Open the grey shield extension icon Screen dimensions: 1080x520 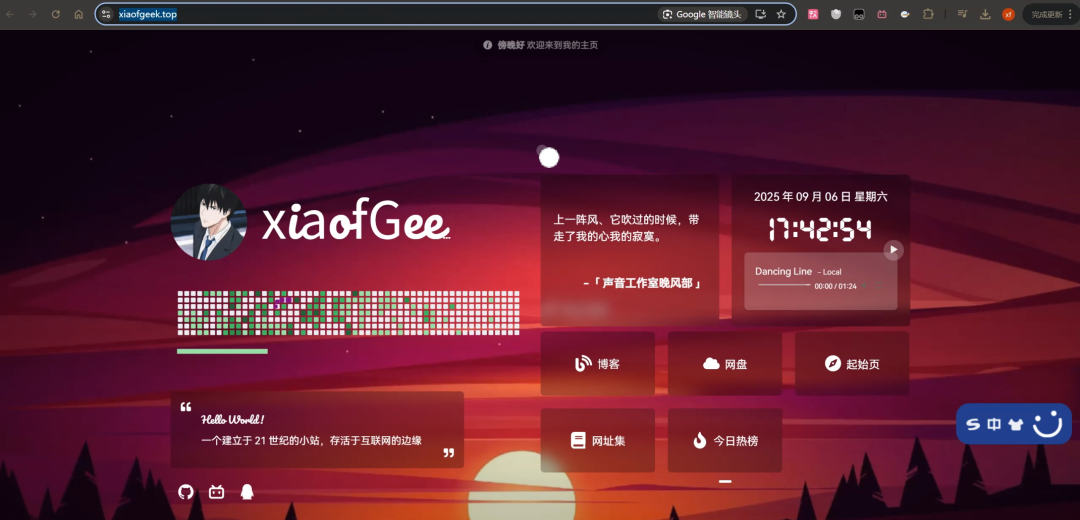tap(836, 14)
